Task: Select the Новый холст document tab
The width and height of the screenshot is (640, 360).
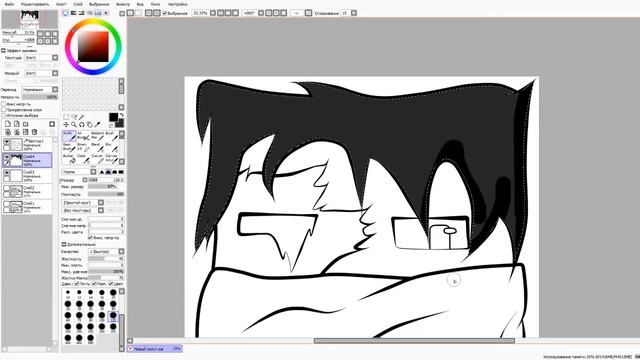Action: coord(154,349)
